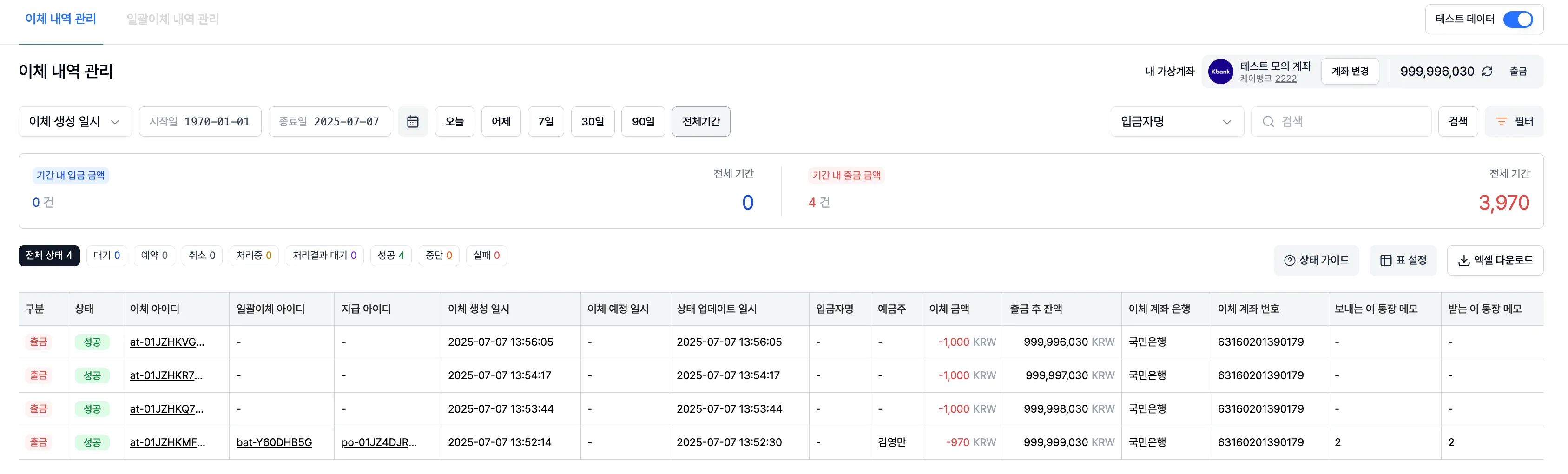Expand the 이체 생성 일시 dropdown
The image size is (1568, 474).
pyautogui.click(x=75, y=122)
